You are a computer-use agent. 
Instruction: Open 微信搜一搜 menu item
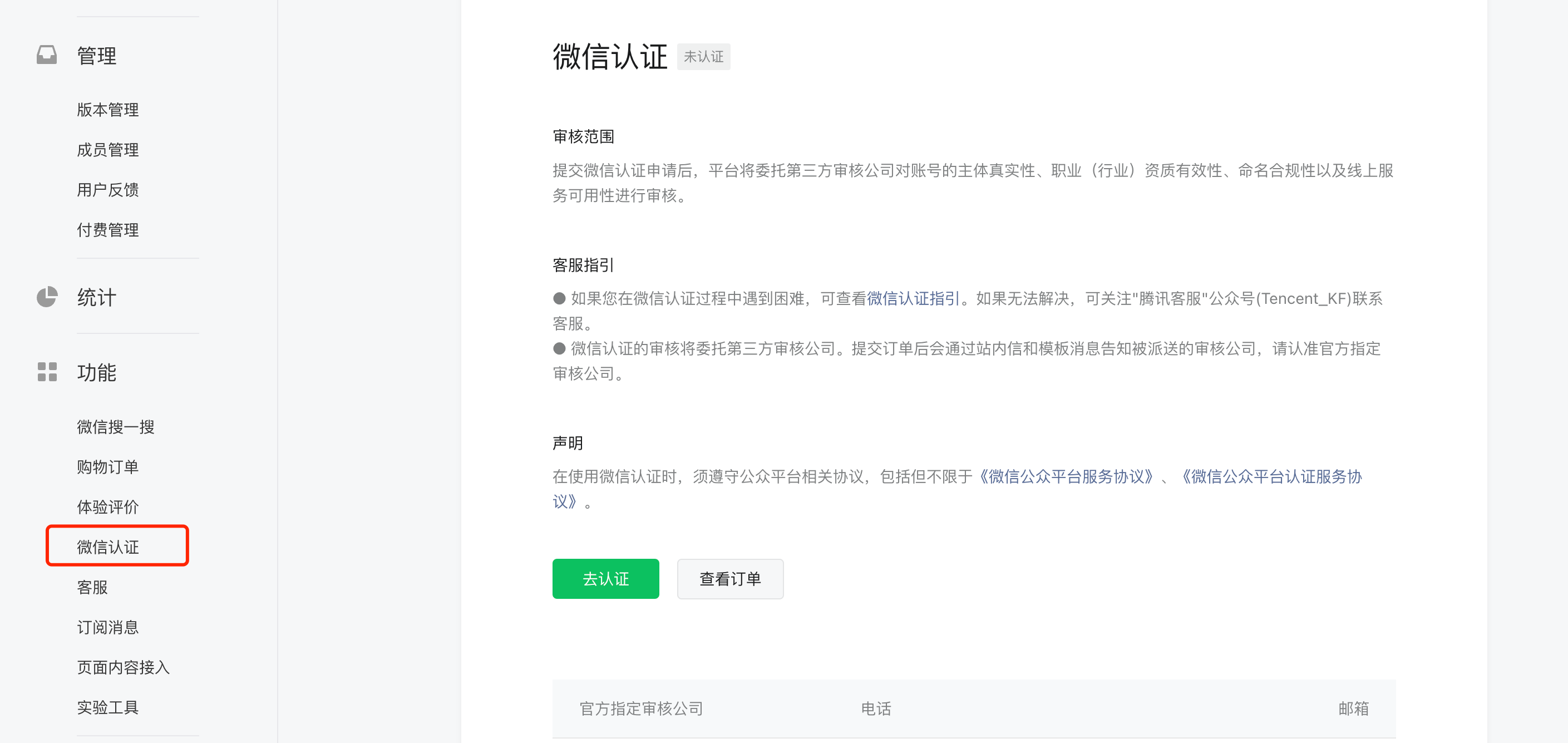(x=115, y=427)
